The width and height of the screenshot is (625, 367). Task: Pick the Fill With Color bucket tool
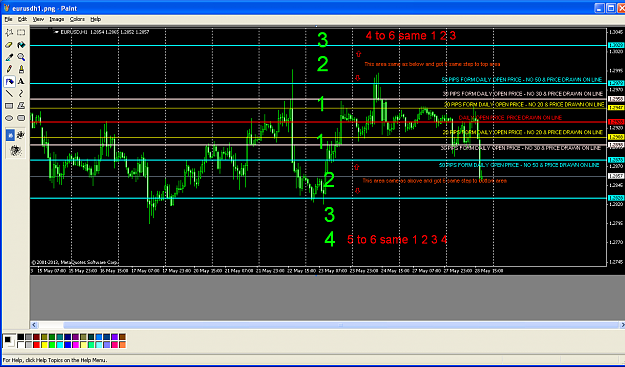click(21, 45)
